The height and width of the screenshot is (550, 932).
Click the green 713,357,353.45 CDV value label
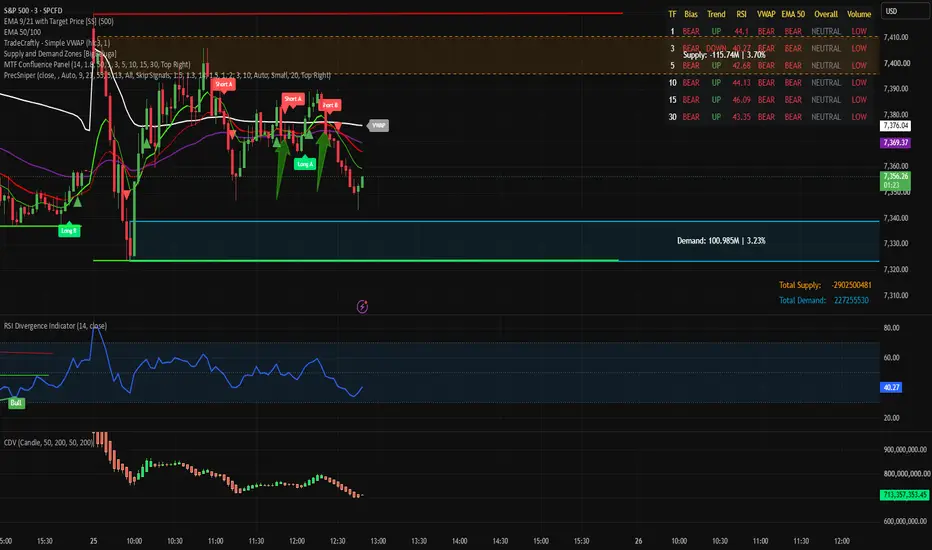[903, 494]
